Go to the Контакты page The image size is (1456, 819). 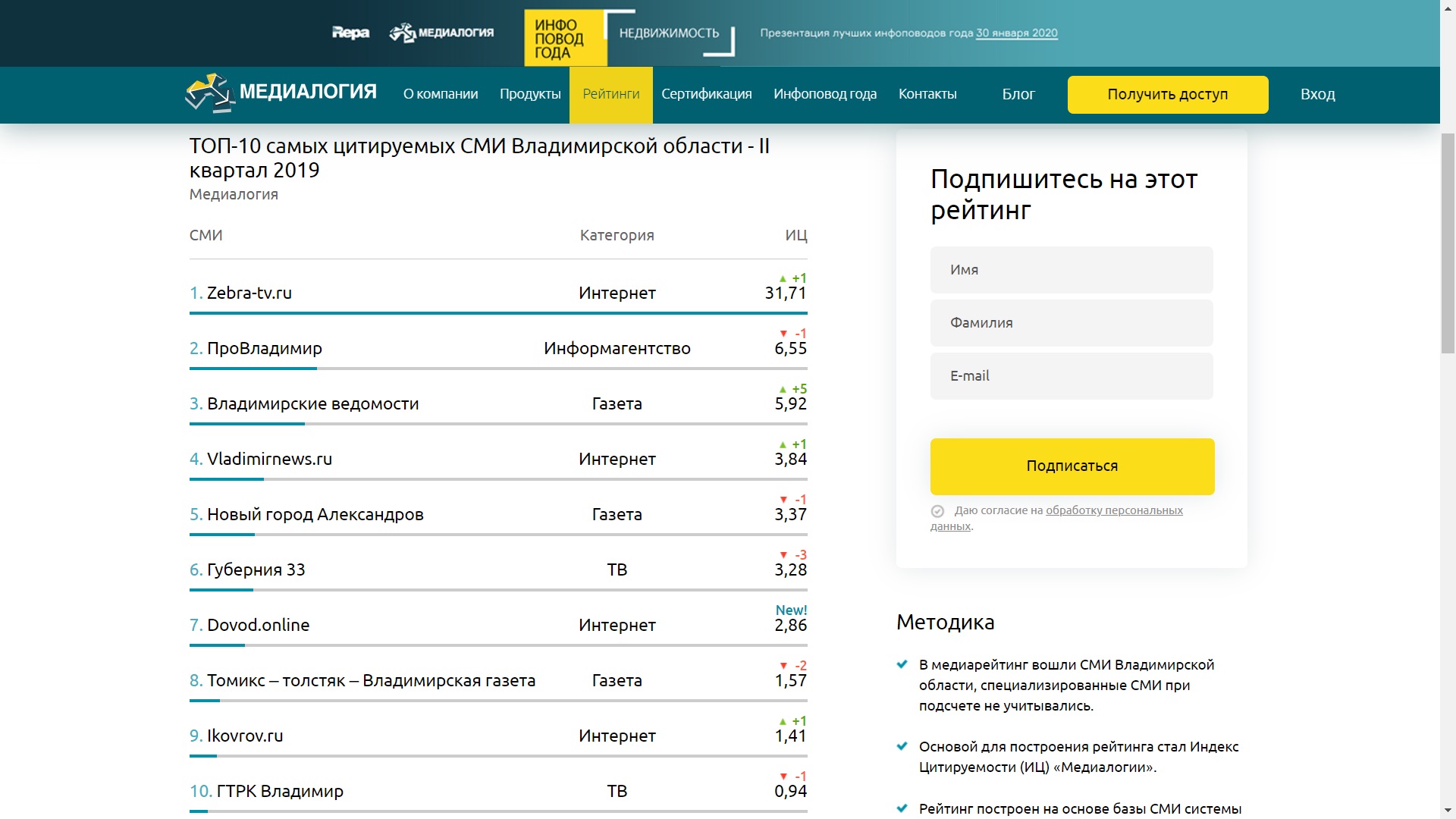[927, 94]
